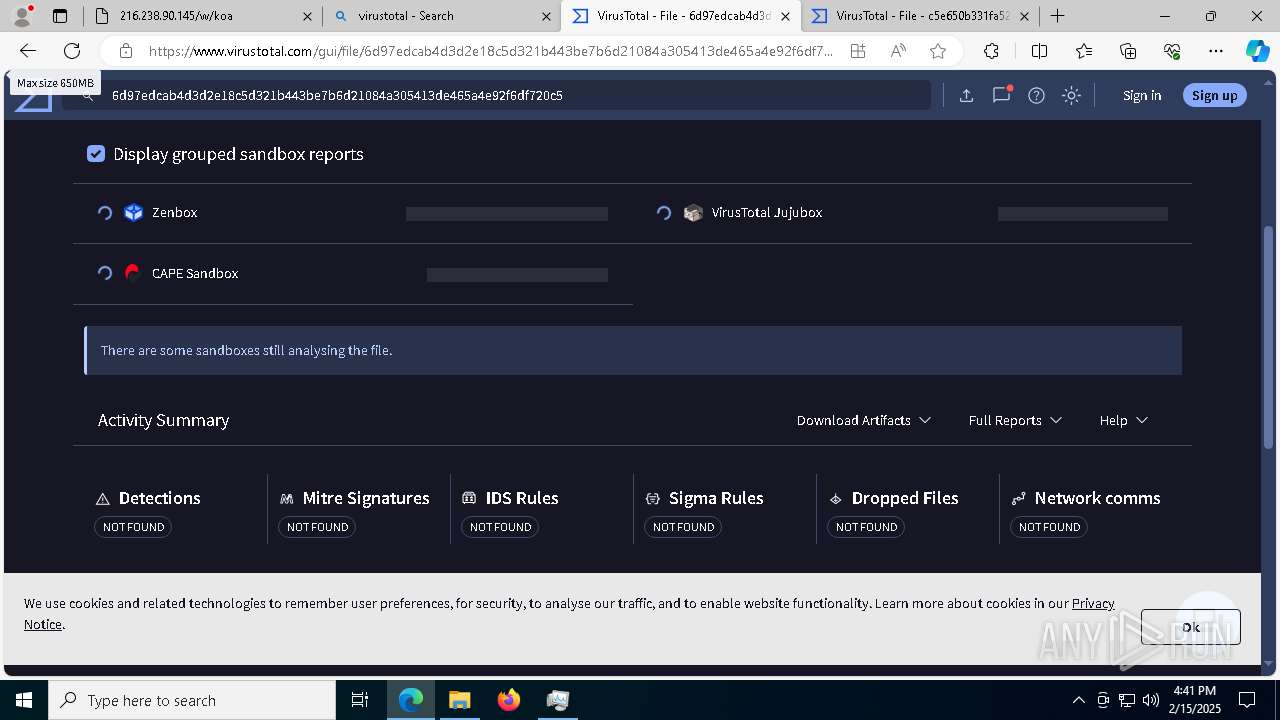Click the Sign up button
Screen dimensions: 1280x720
point(1215,95)
